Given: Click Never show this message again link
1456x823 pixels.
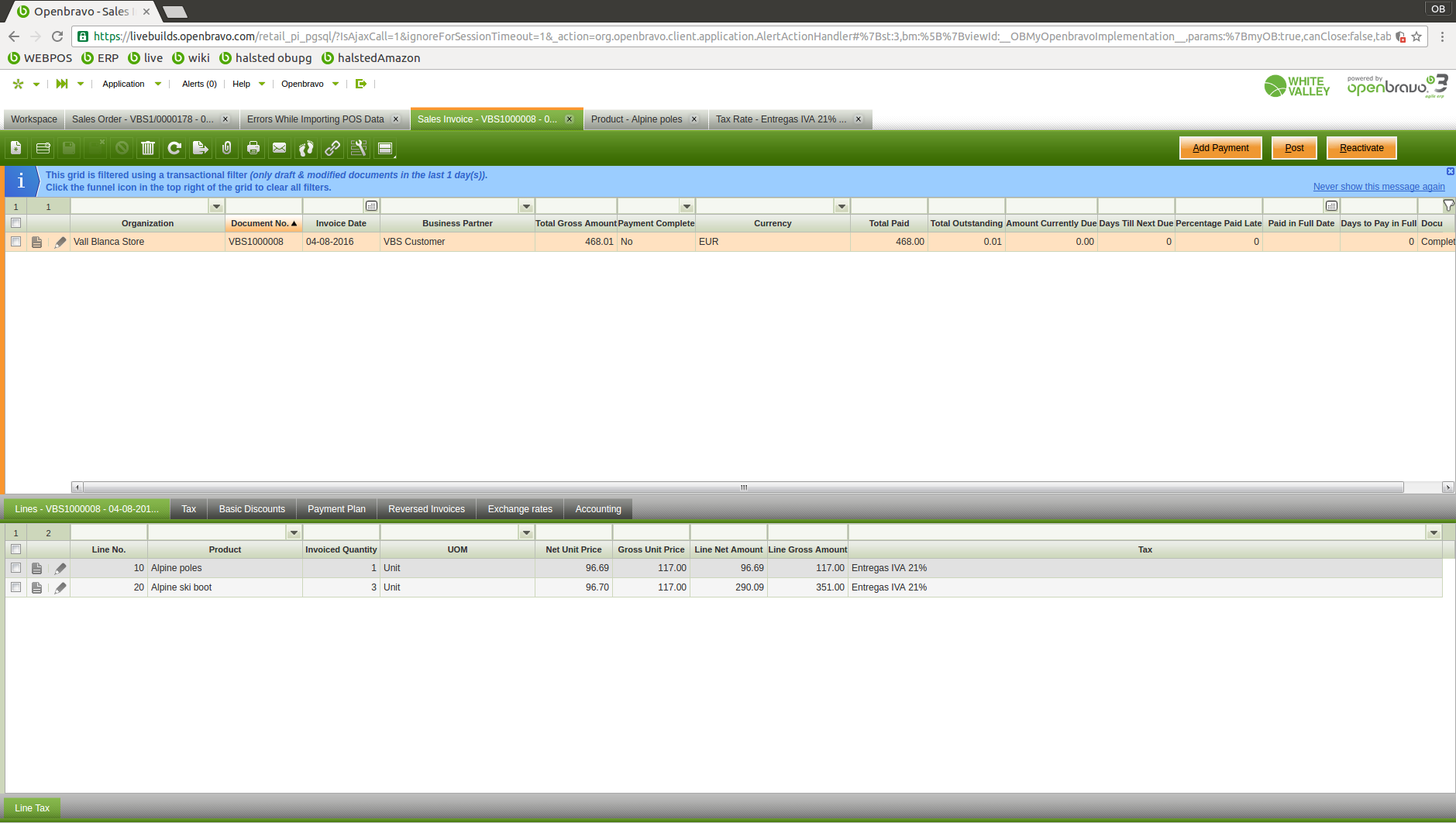Looking at the screenshot, I should (x=1379, y=187).
